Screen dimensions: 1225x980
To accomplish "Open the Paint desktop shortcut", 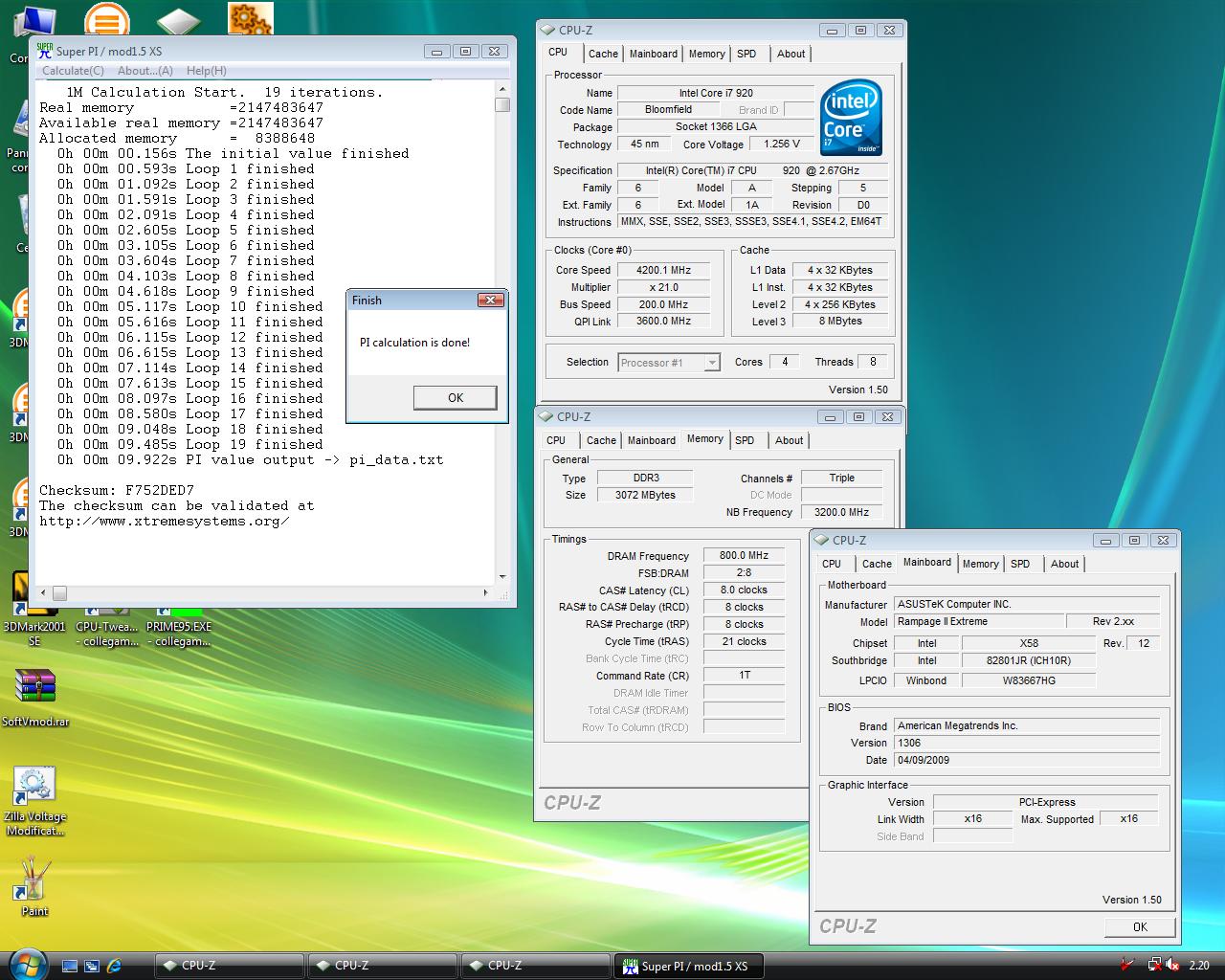I will (34, 880).
